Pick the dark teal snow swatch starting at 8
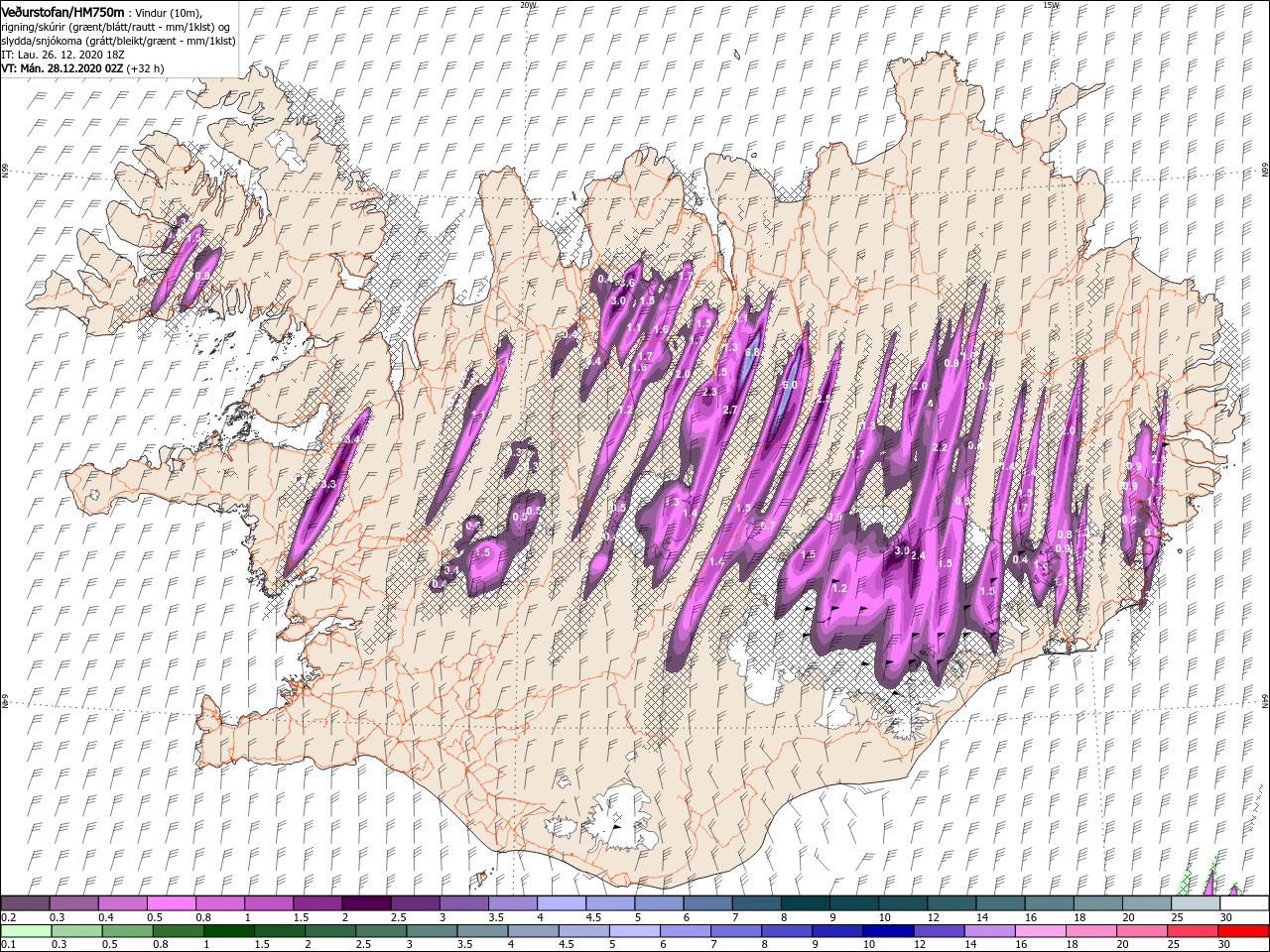The image size is (1270, 952). pyautogui.click(x=805, y=903)
